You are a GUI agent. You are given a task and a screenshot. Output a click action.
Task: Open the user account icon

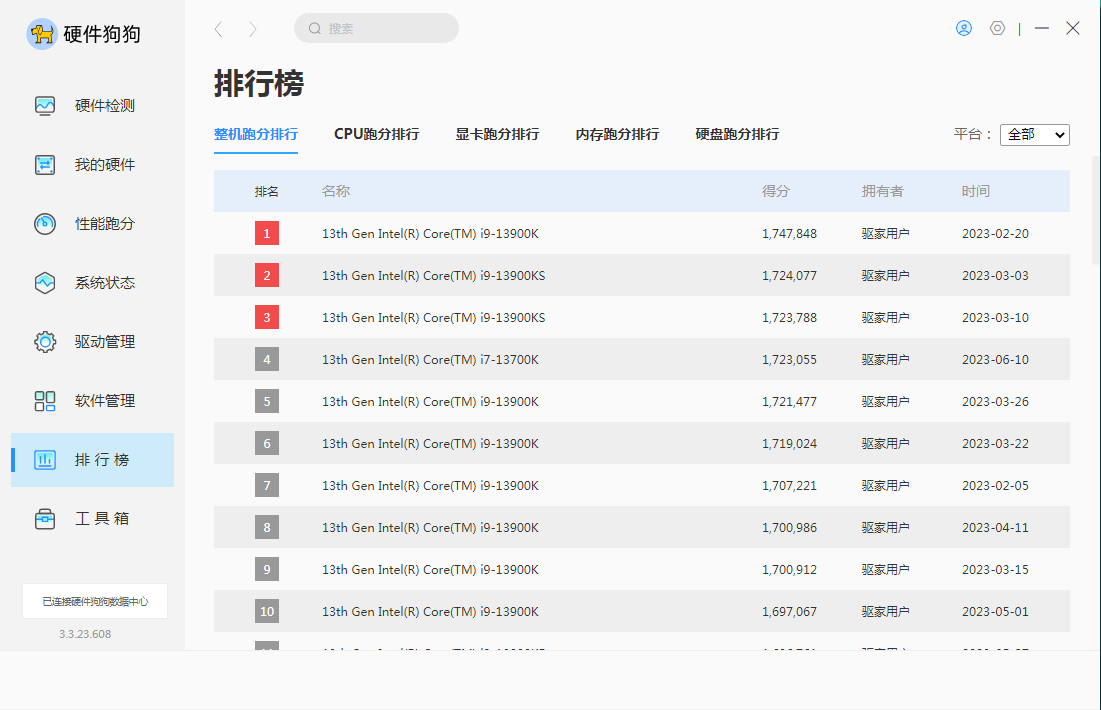tap(964, 28)
